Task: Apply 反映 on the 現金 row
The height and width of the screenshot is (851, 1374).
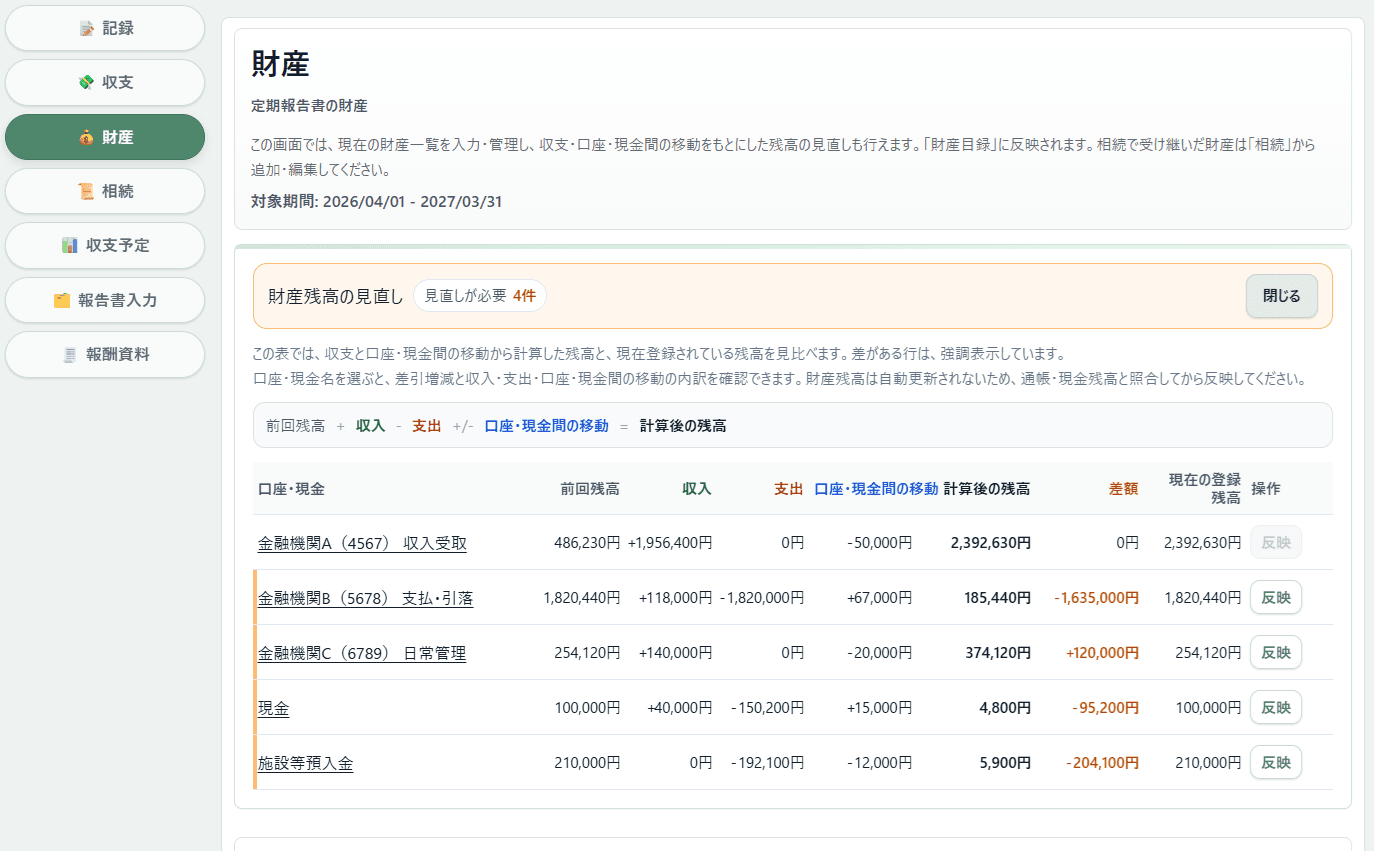Action: click(x=1276, y=707)
